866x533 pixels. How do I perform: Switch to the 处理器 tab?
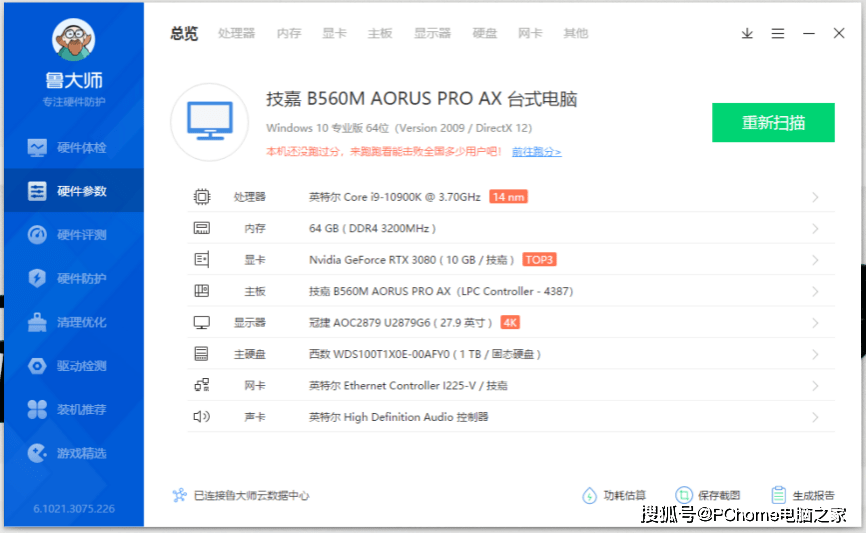[236, 34]
